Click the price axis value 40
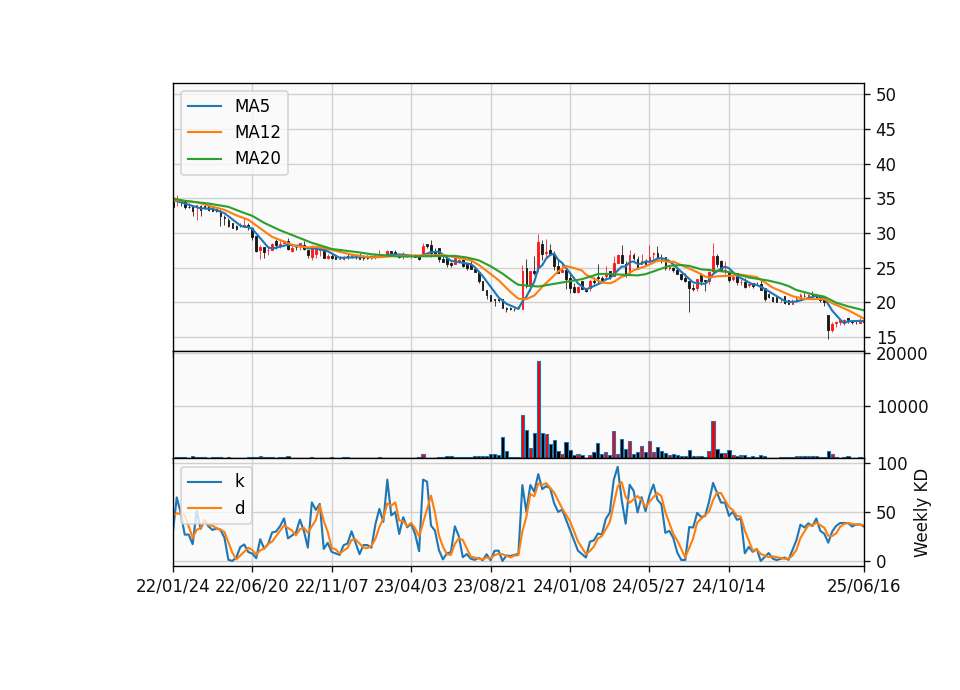This screenshot has width=960, height=690. point(886,165)
